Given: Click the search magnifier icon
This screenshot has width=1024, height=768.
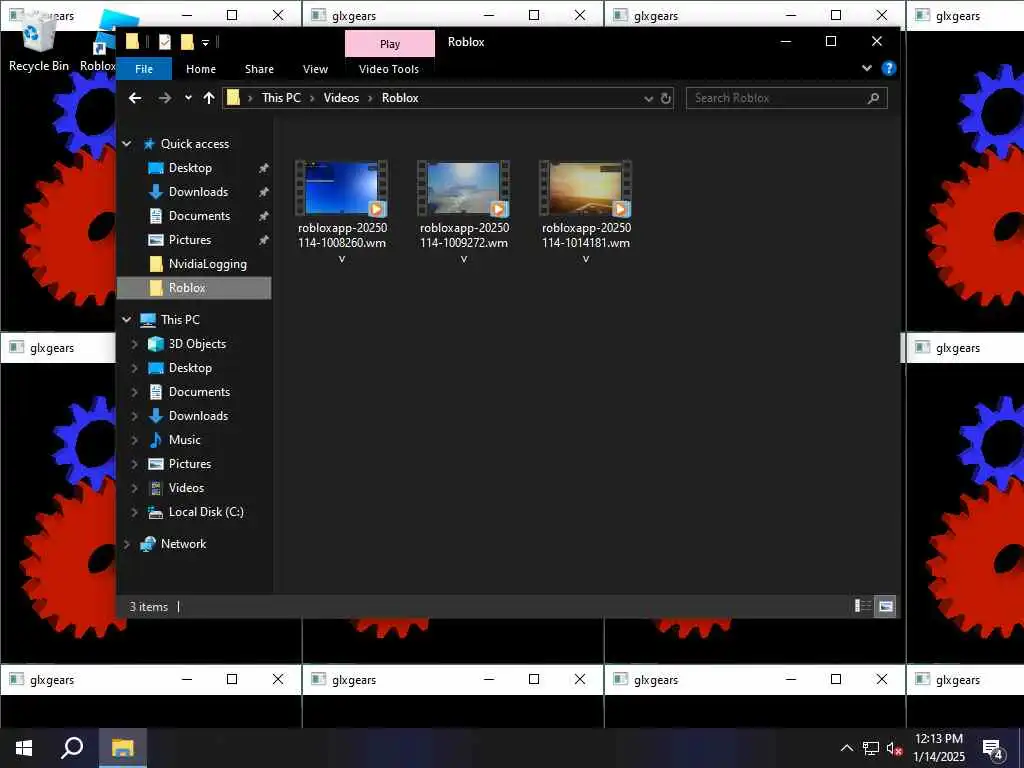Looking at the screenshot, I should [873, 99].
